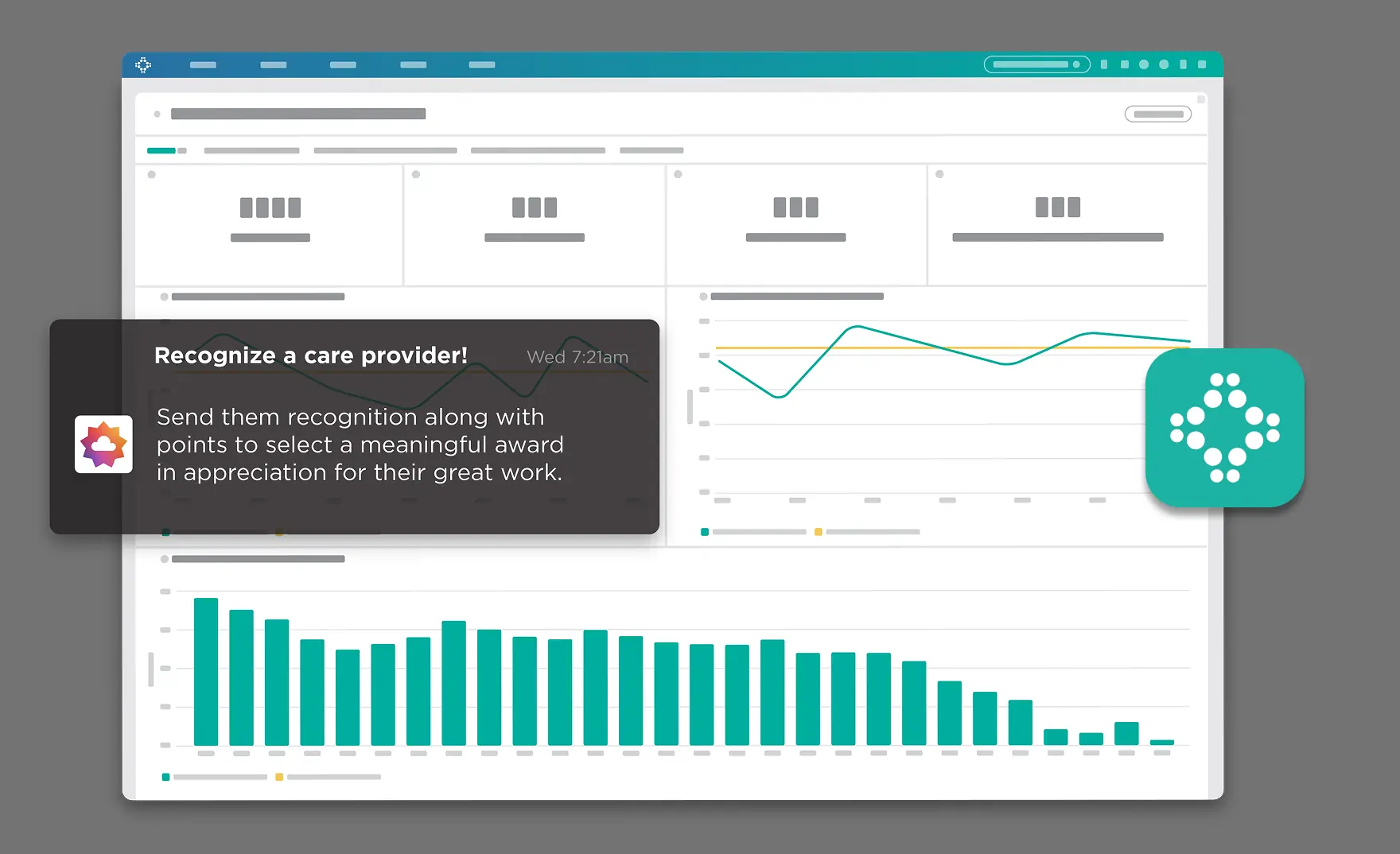The height and width of the screenshot is (854, 1400).
Task: Open the third menu item in the top navigation
Action: [x=343, y=64]
